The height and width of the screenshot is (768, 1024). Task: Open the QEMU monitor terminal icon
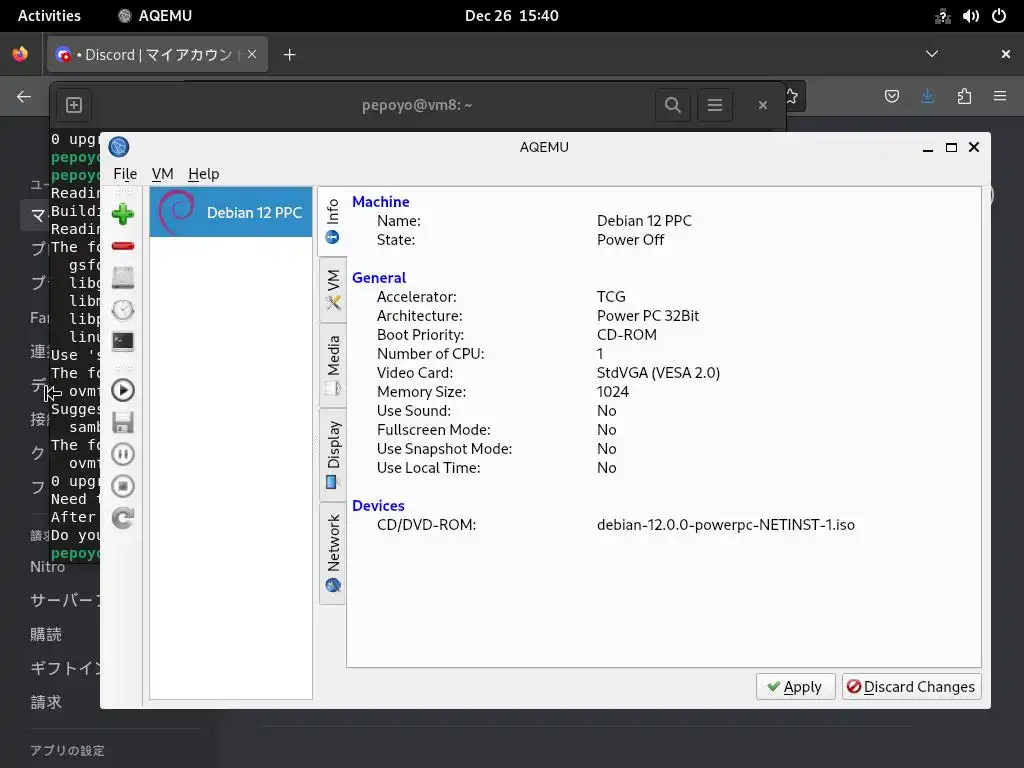(123, 342)
